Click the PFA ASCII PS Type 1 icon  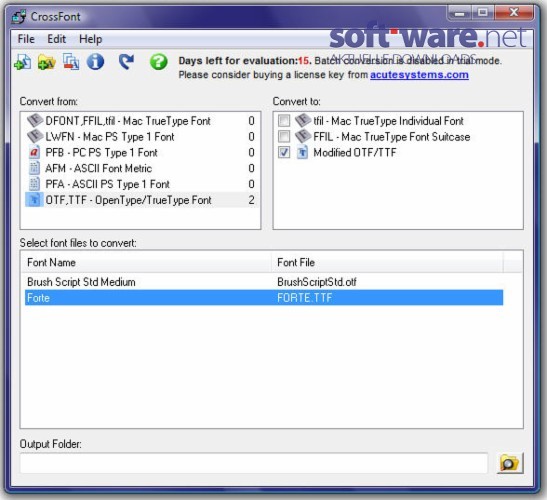(34, 184)
